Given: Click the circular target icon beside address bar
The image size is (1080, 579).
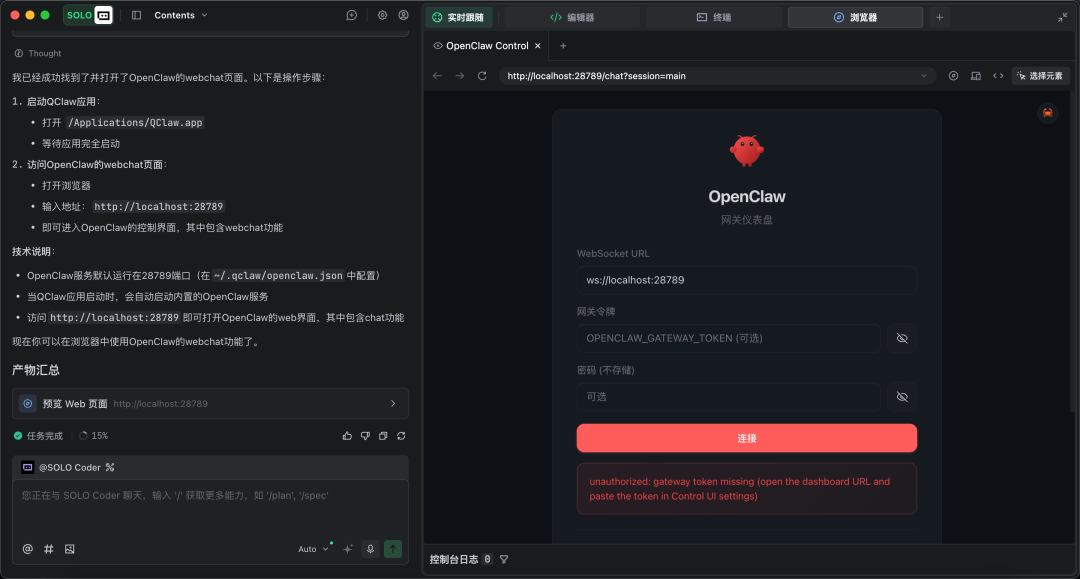Looking at the screenshot, I should coord(953,76).
